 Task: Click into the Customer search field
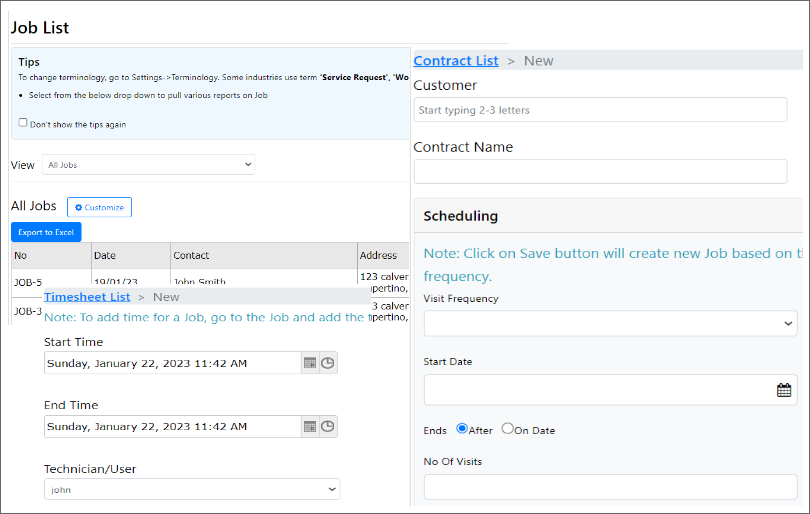tap(600, 110)
